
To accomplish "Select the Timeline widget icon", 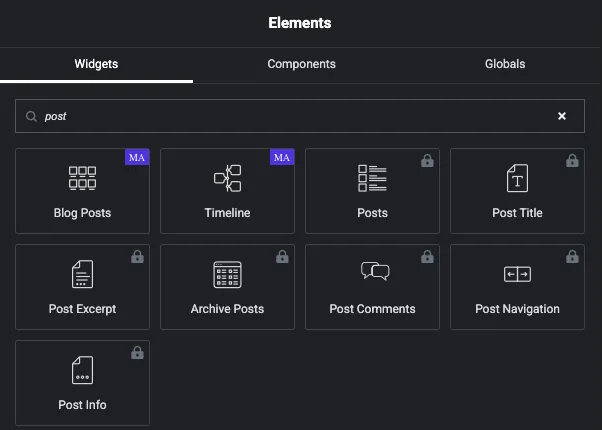I will pyautogui.click(x=228, y=178).
